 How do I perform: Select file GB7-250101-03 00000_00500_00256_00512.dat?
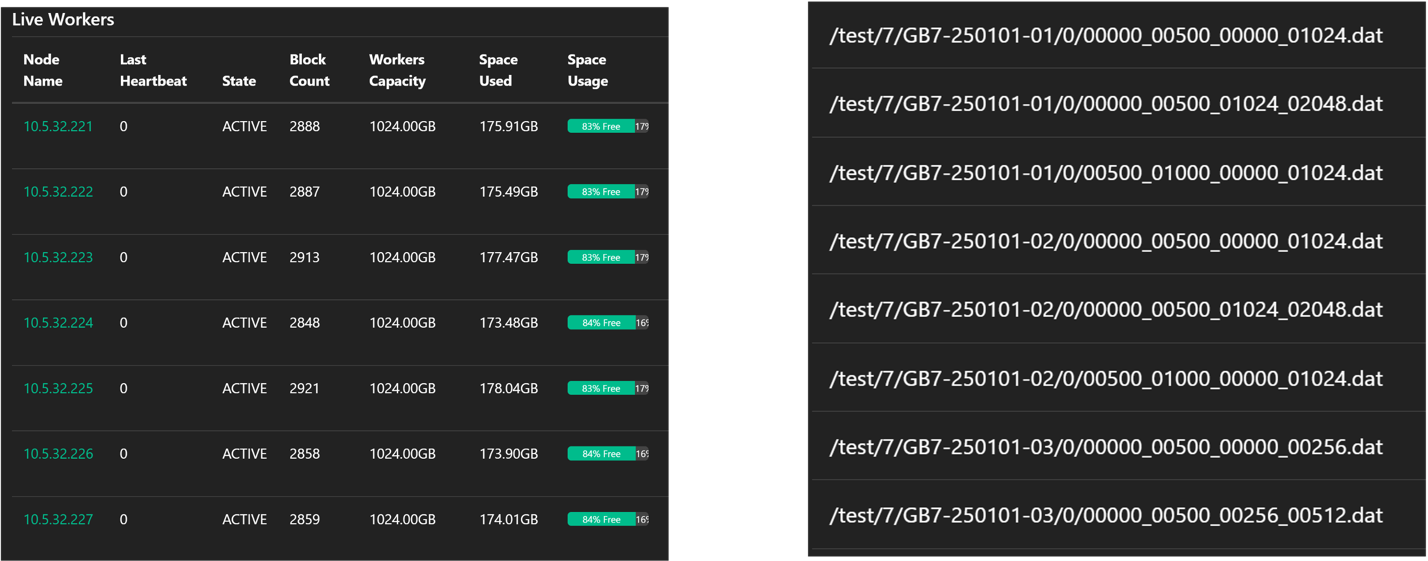click(1106, 516)
